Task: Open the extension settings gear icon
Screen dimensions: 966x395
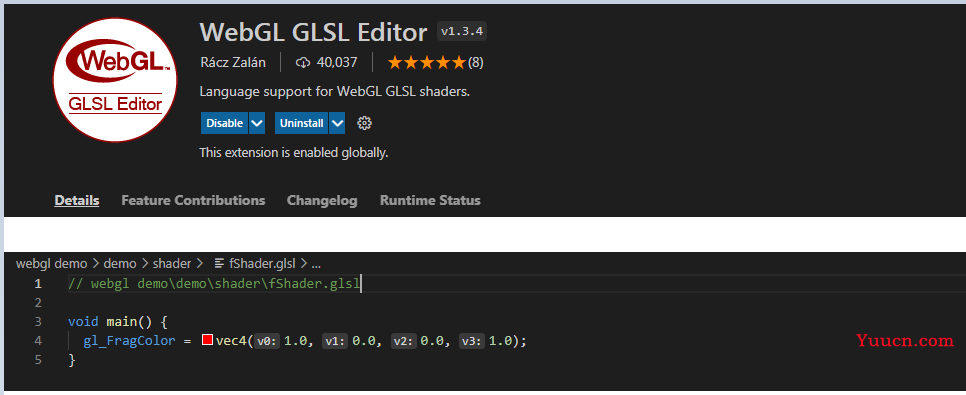Action: (365, 123)
